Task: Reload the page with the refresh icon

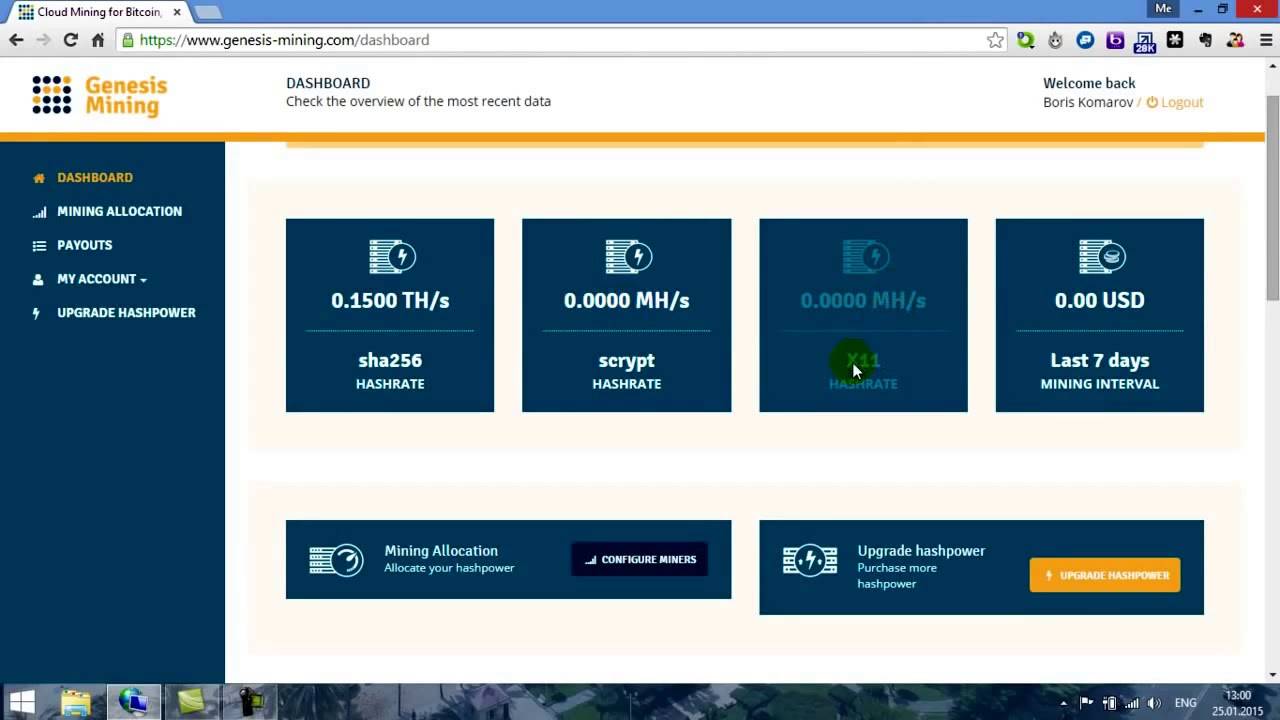Action: 70,40
